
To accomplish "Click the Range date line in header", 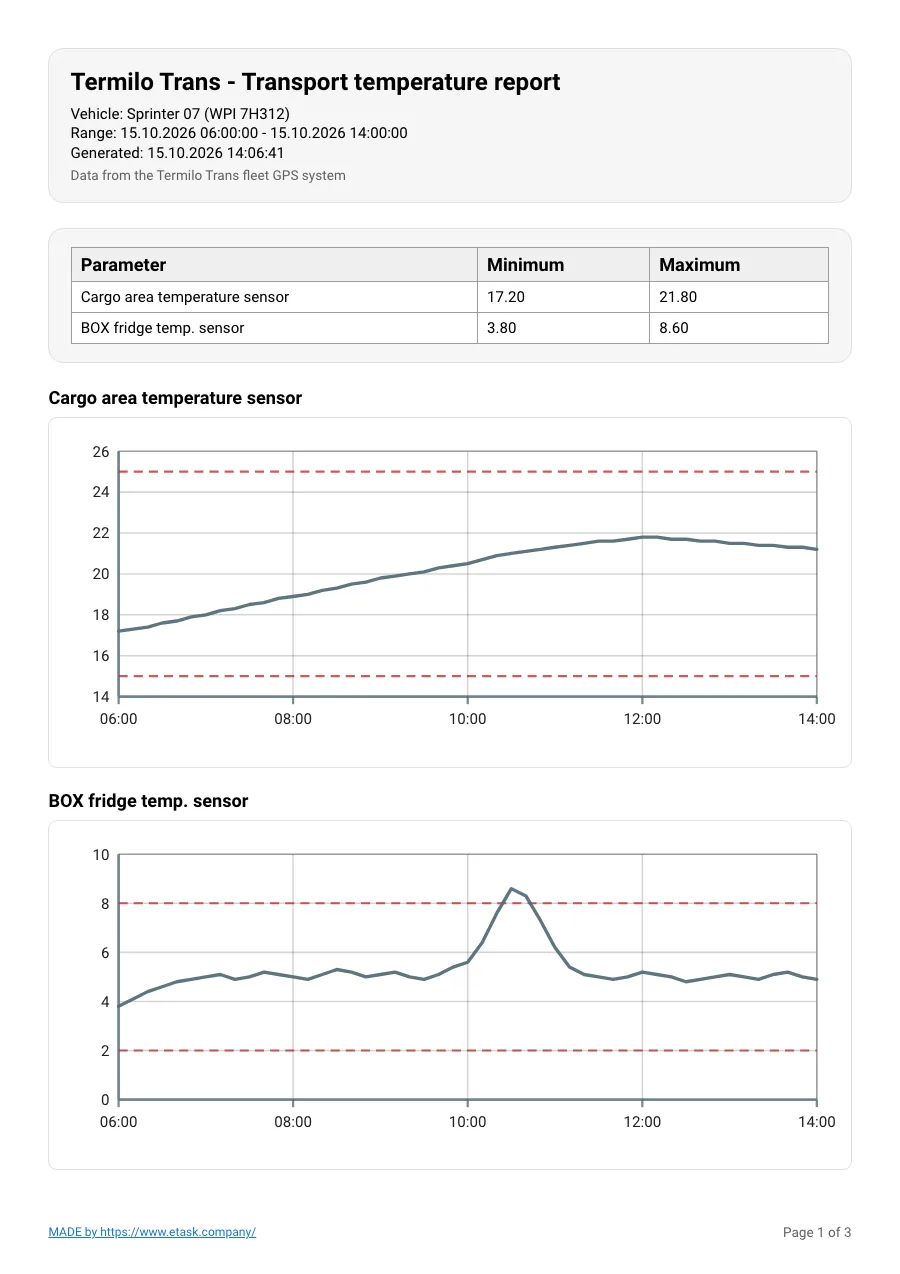I will (x=239, y=133).
